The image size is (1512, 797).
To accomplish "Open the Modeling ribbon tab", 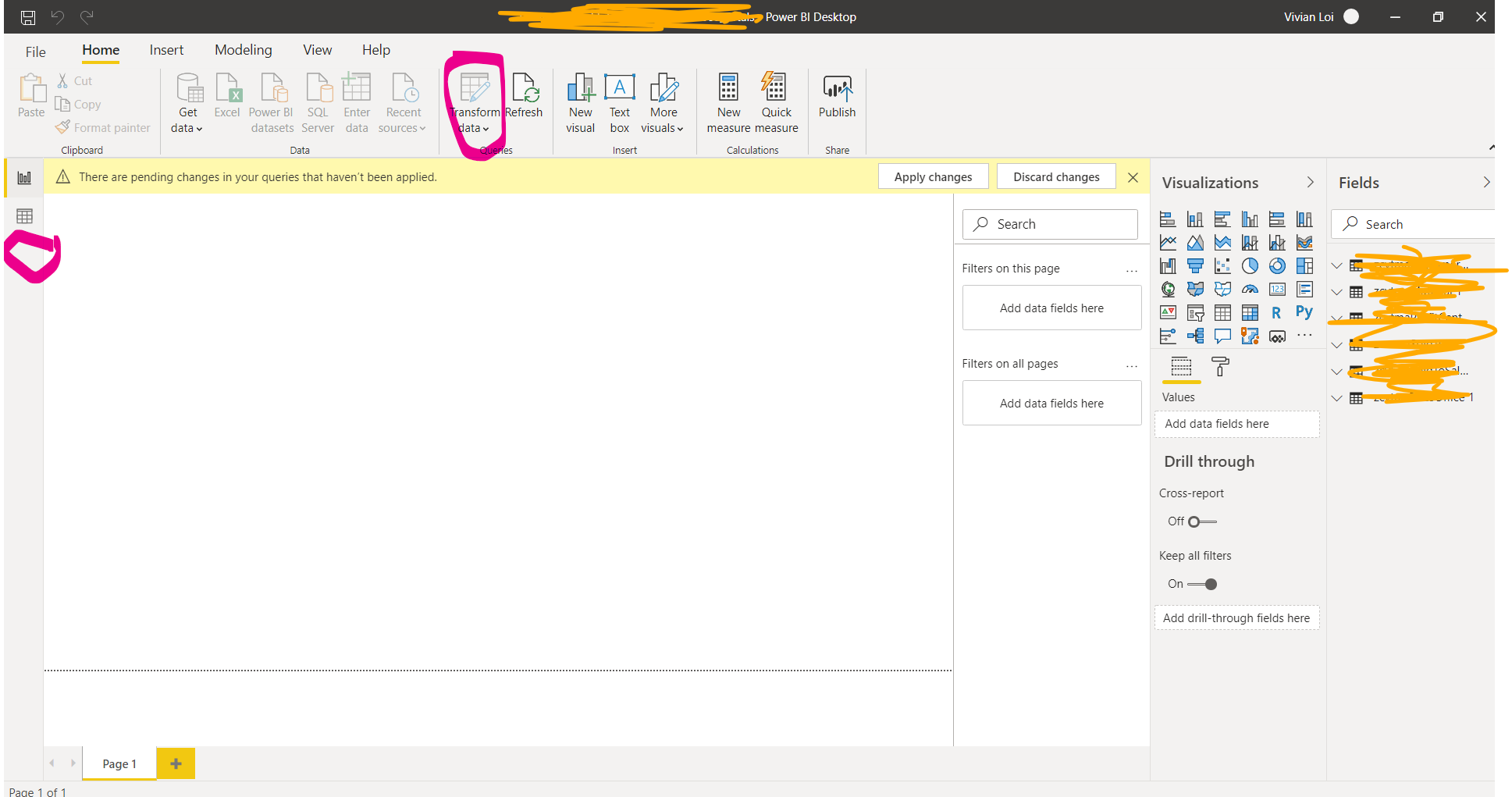I will [x=244, y=50].
